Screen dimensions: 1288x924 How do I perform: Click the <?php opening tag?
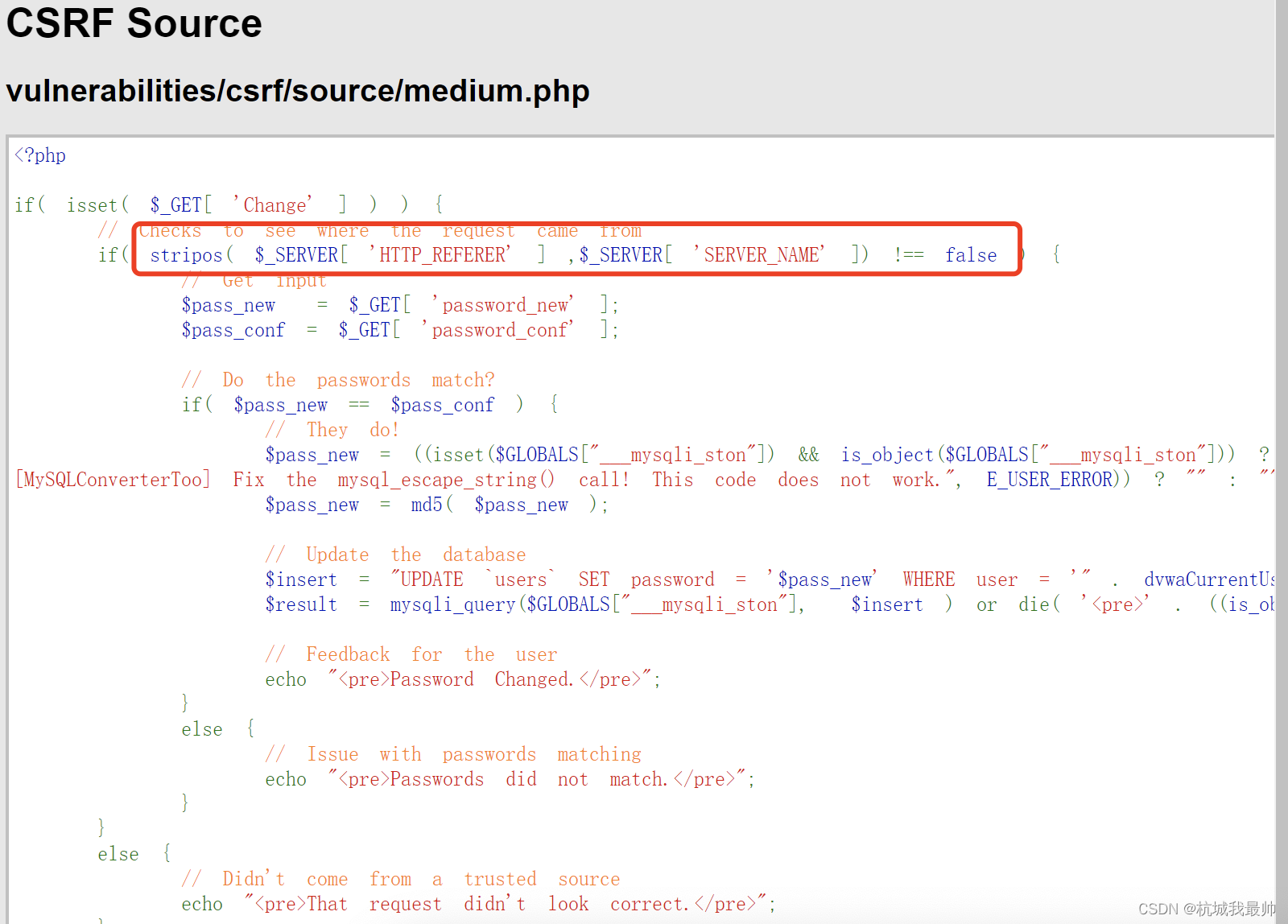40,155
